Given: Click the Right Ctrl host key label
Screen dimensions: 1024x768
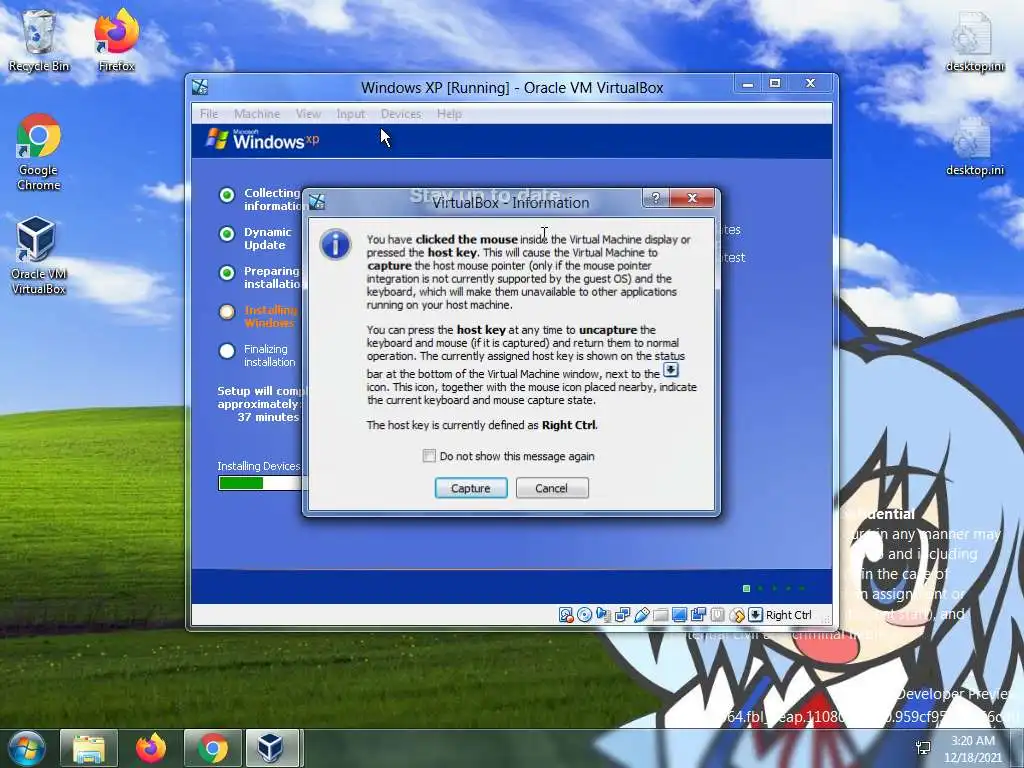Looking at the screenshot, I should [788, 615].
